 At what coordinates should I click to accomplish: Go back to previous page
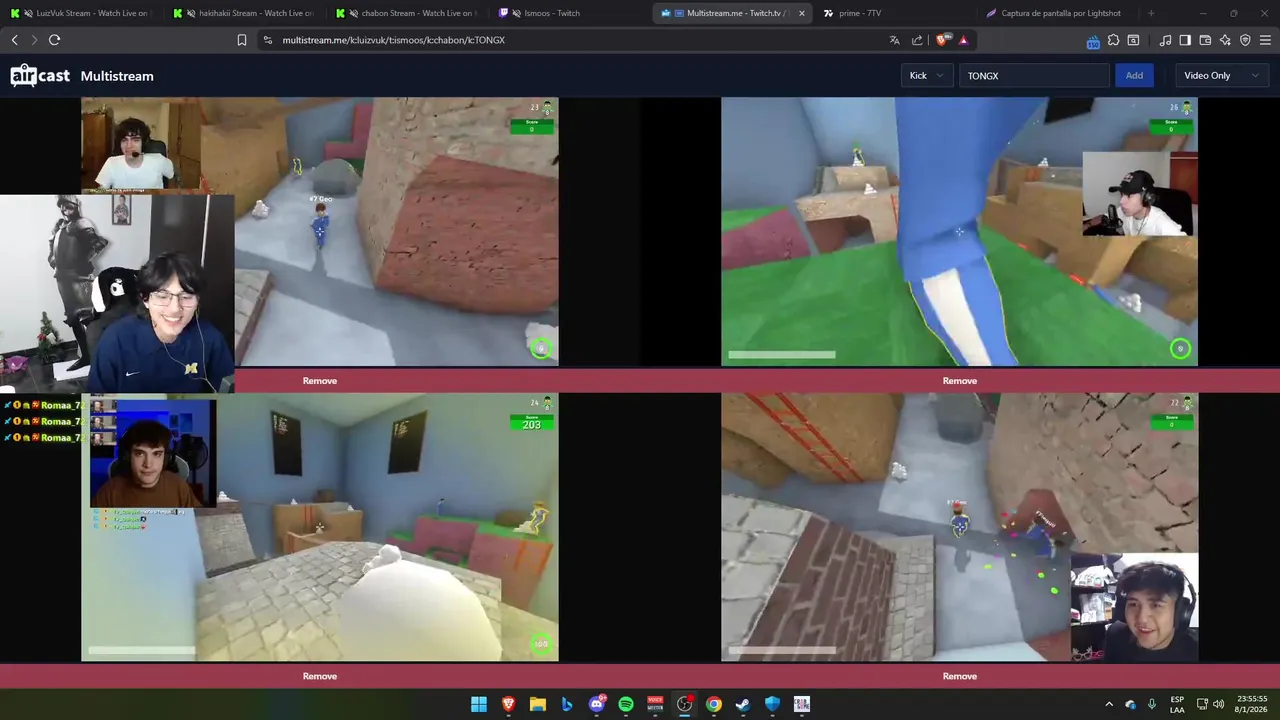coord(14,40)
